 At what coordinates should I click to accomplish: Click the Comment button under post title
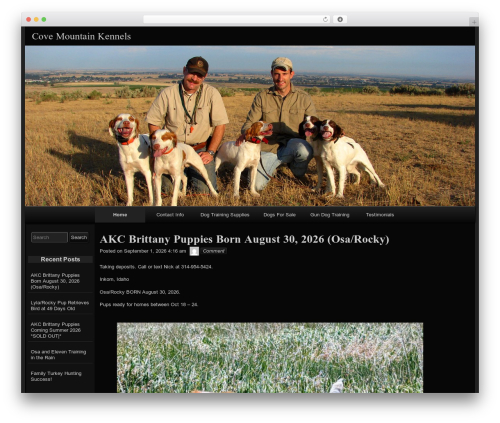(x=214, y=251)
